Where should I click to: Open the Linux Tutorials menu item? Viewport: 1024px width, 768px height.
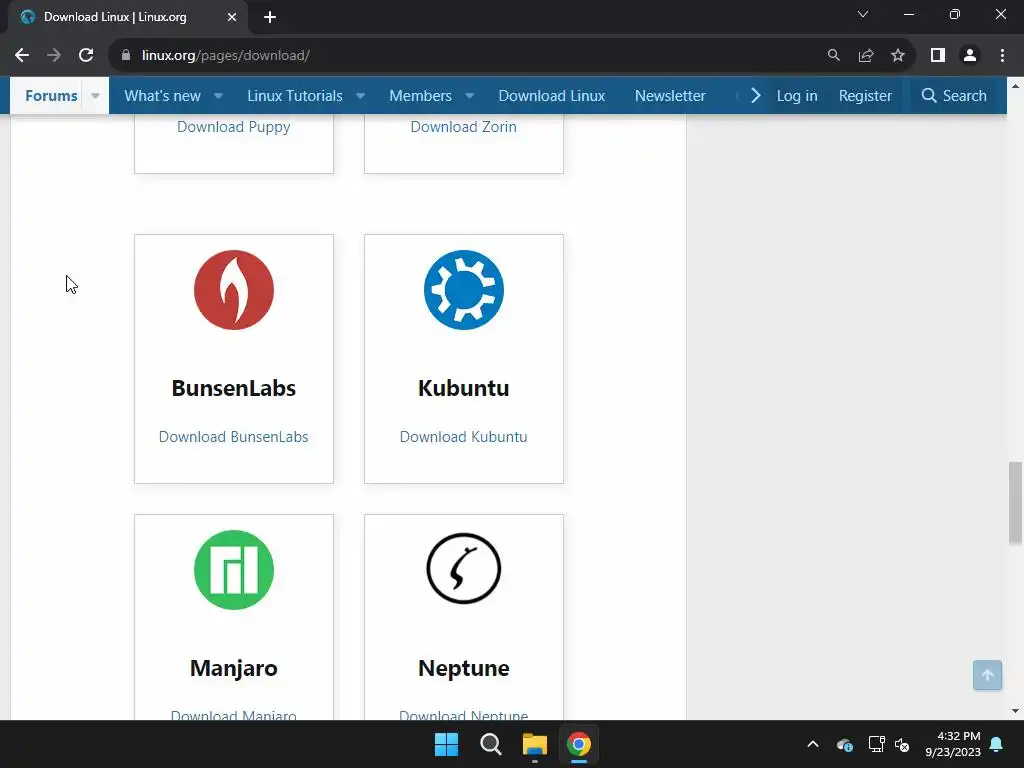click(x=295, y=96)
